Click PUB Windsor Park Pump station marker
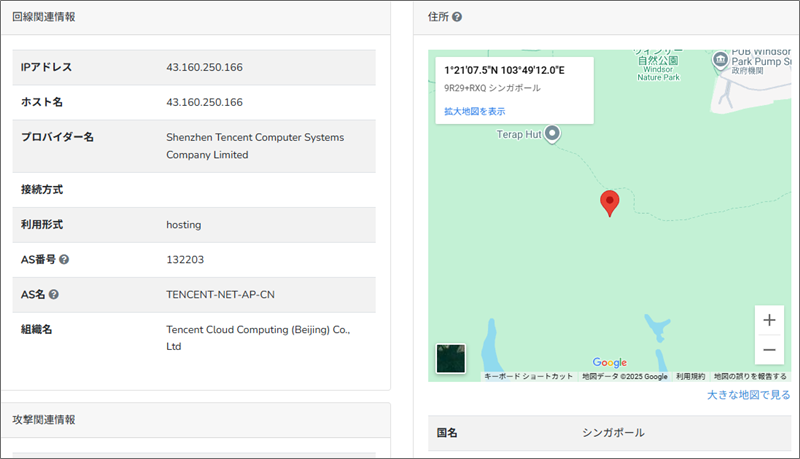 point(720,60)
